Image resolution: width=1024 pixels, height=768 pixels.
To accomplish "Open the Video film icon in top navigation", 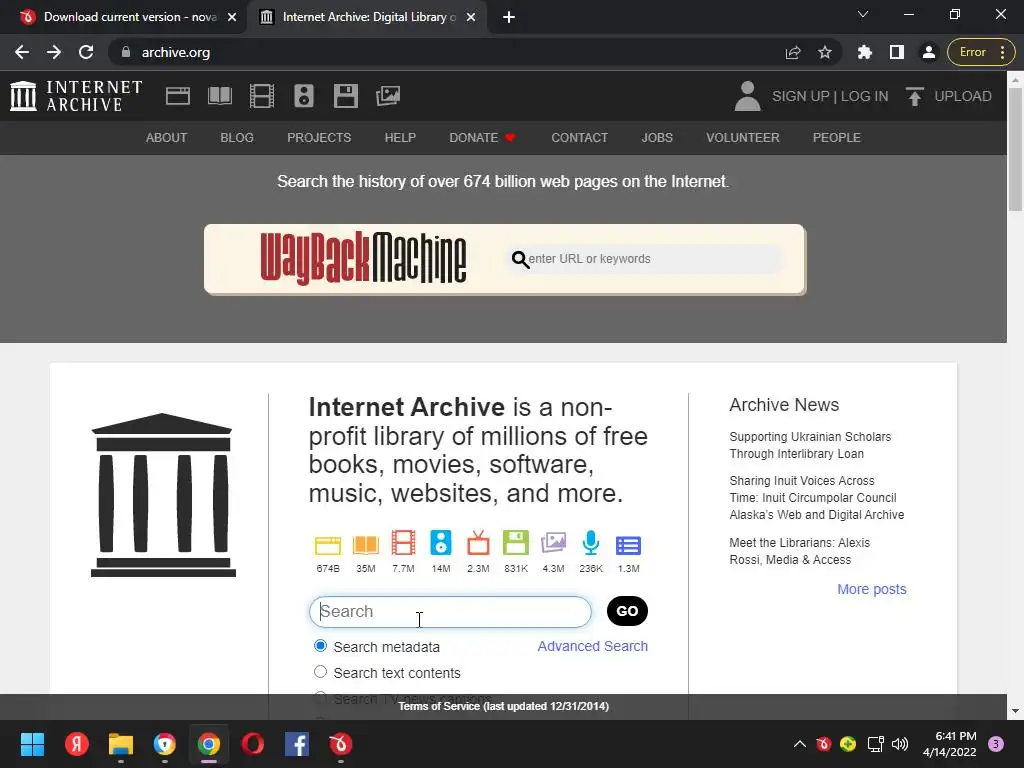I will [x=262, y=96].
